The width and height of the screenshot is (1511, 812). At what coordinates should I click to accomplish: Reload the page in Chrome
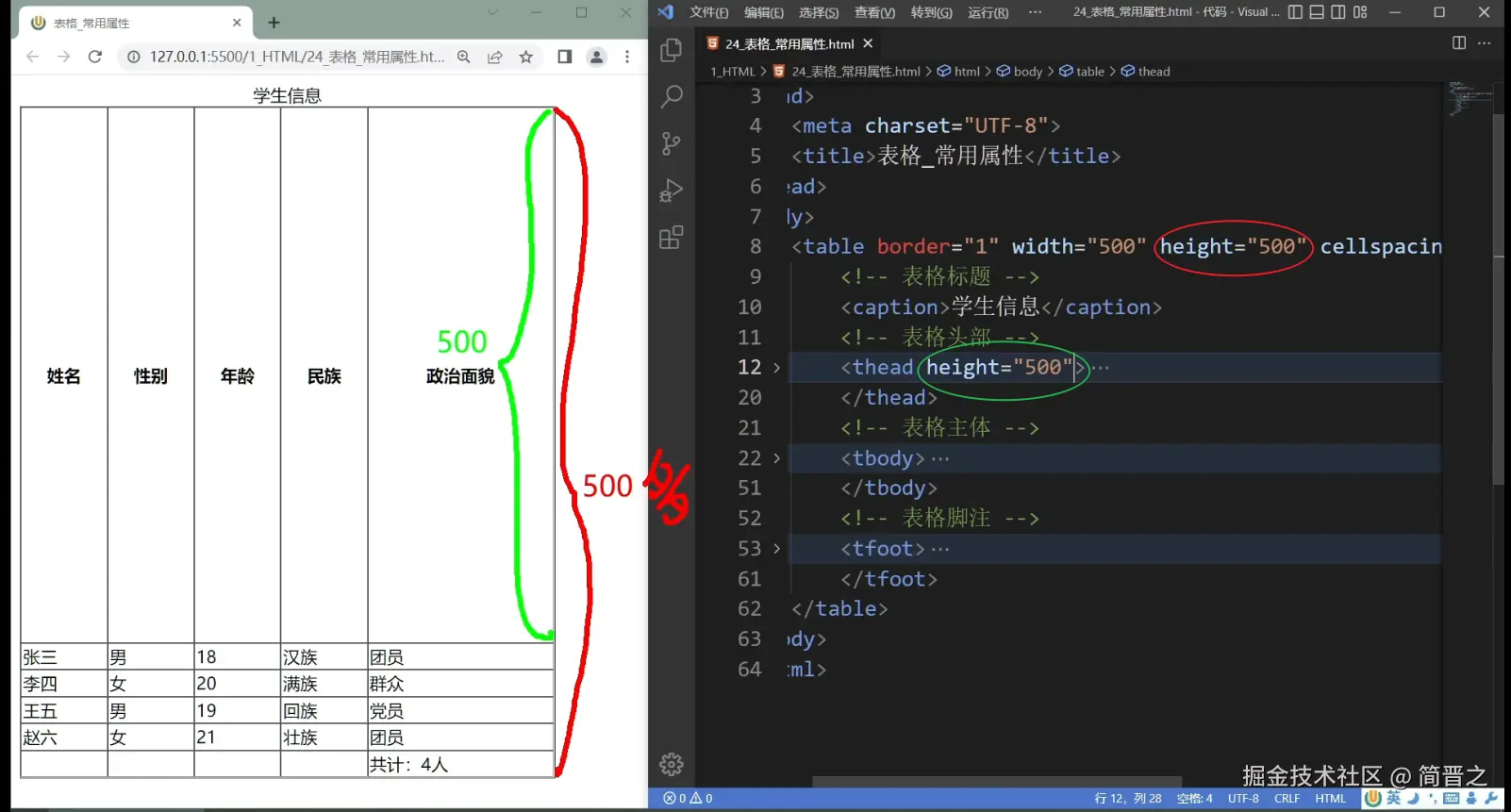point(94,57)
